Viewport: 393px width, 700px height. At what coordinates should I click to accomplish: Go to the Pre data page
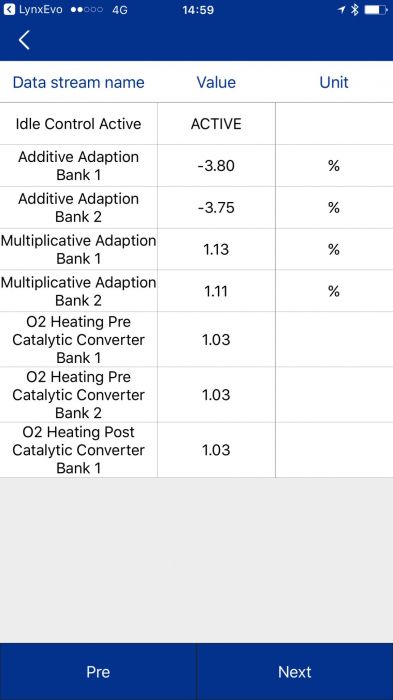pos(98,672)
